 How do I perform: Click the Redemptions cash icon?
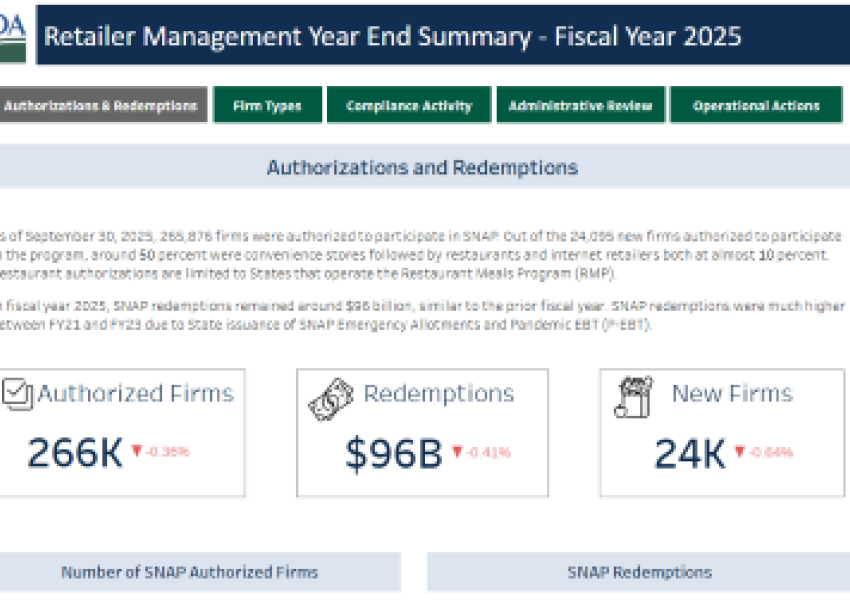coord(331,399)
